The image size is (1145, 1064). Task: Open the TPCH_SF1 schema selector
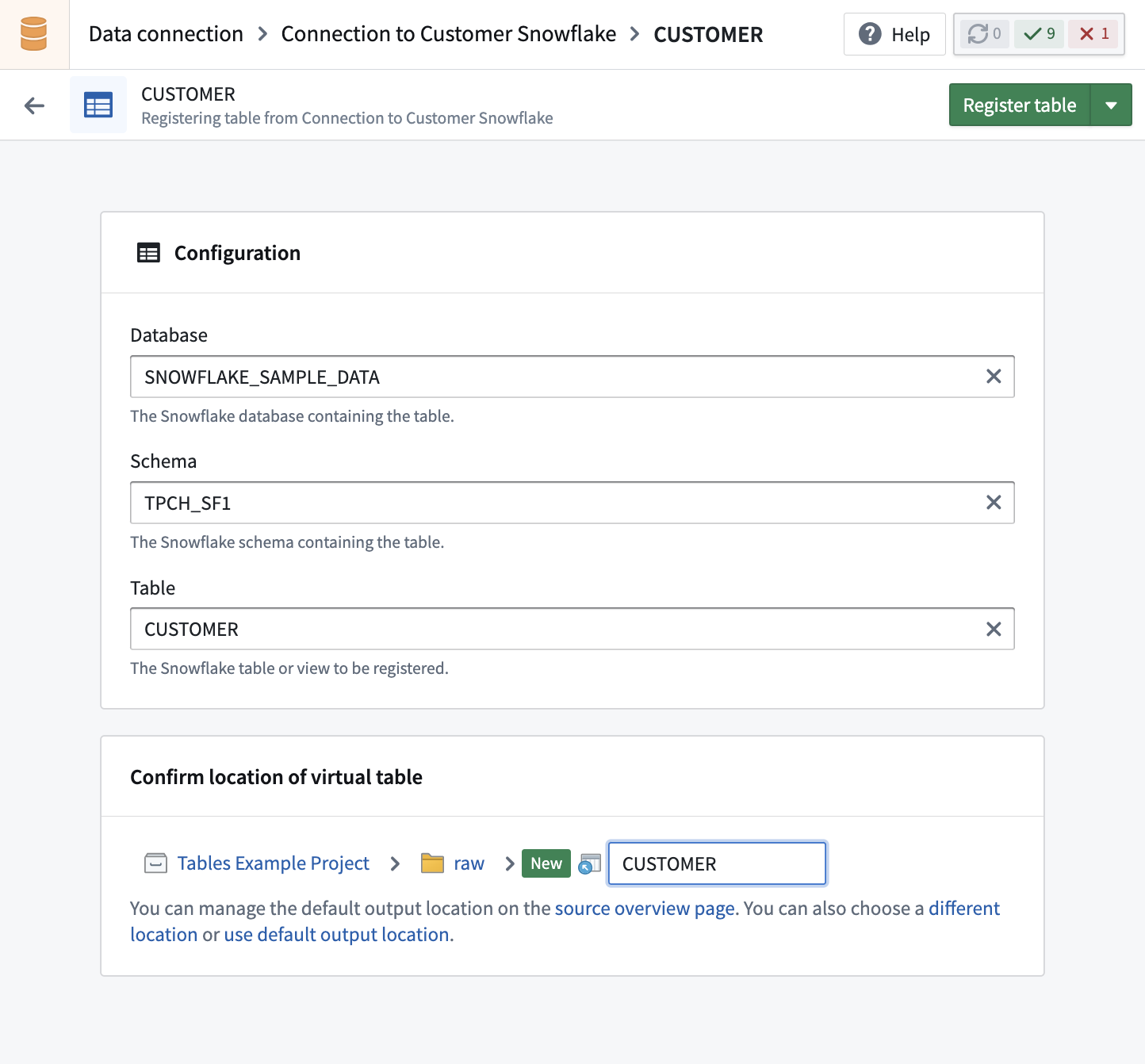point(572,503)
